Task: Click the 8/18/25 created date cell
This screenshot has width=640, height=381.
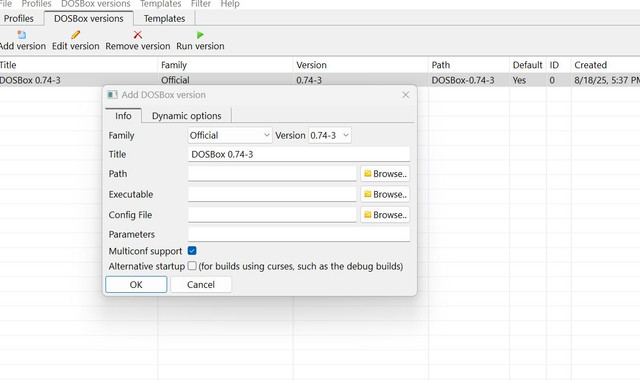Action: click(607, 80)
